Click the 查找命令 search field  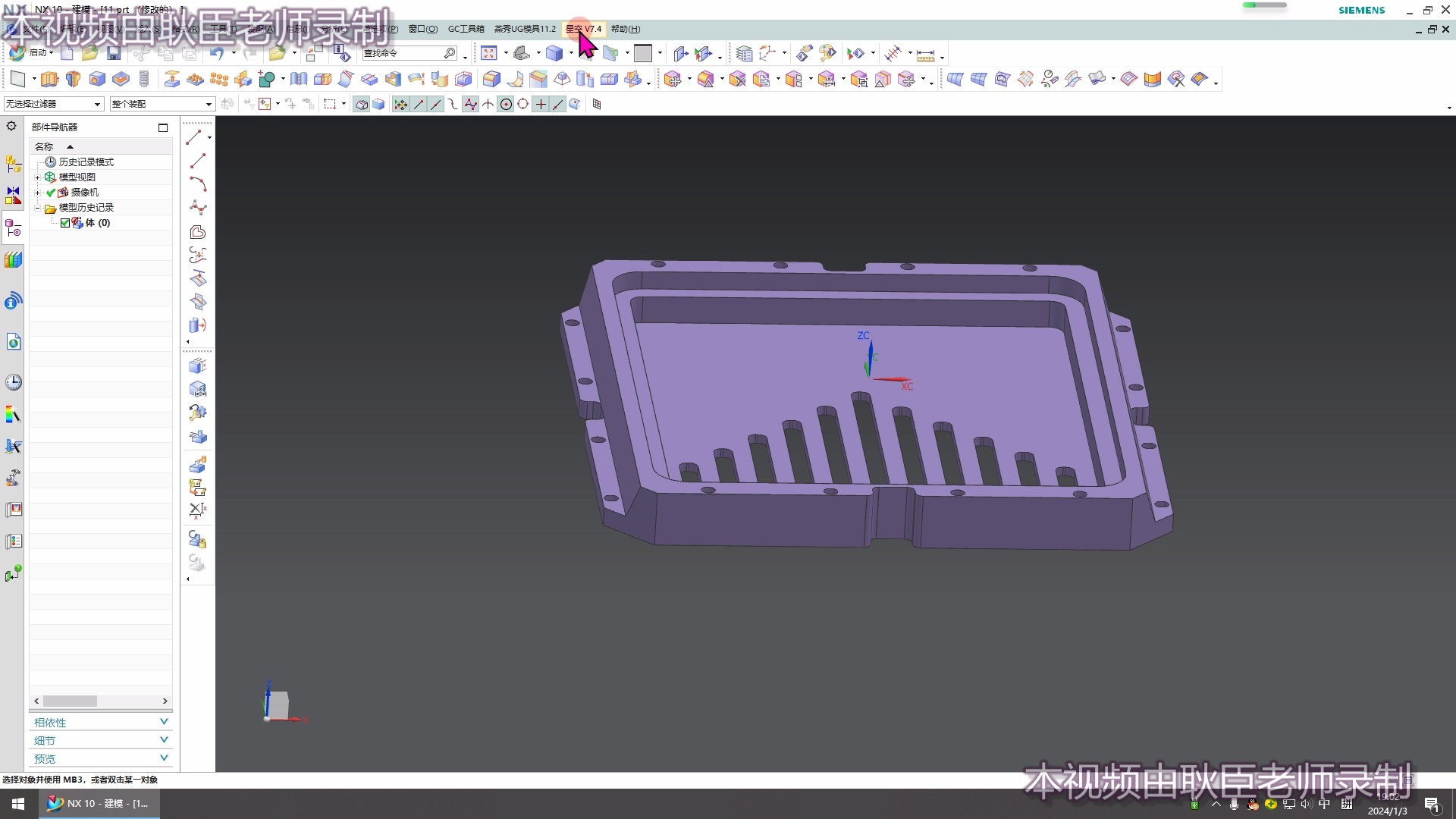tap(402, 53)
